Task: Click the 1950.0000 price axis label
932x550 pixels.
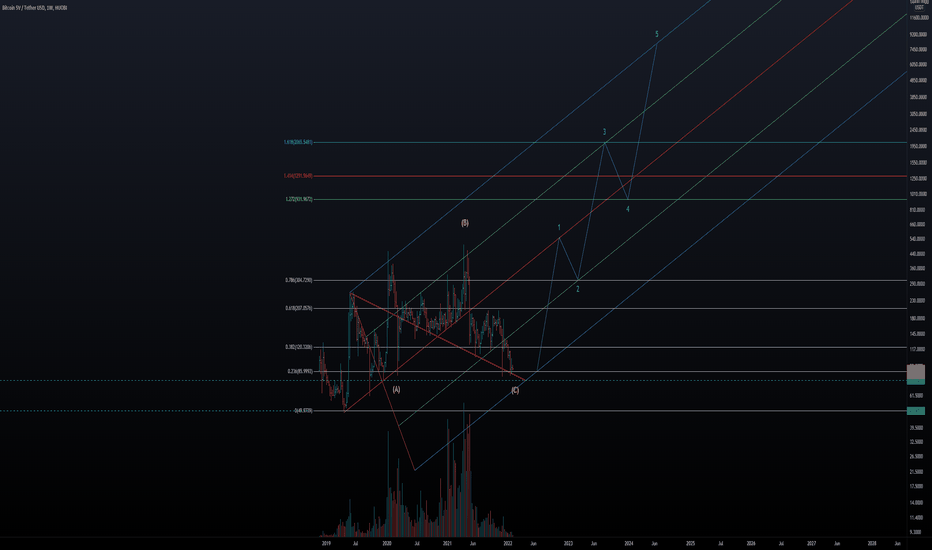Action: point(918,146)
